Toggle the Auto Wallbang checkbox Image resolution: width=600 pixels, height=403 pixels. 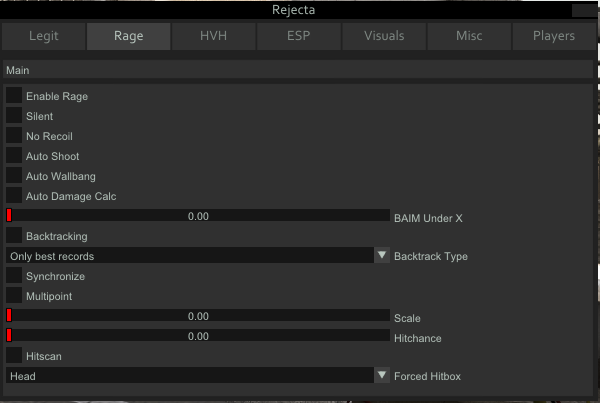pyautogui.click(x=14, y=176)
